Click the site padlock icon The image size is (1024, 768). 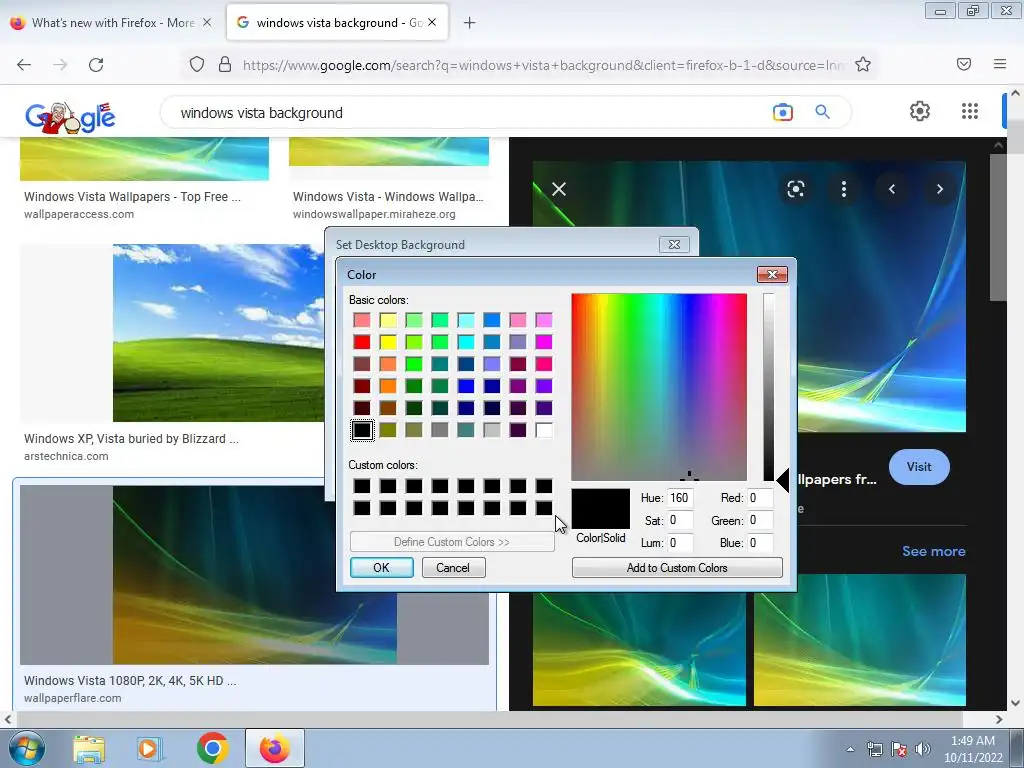point(225,65)
